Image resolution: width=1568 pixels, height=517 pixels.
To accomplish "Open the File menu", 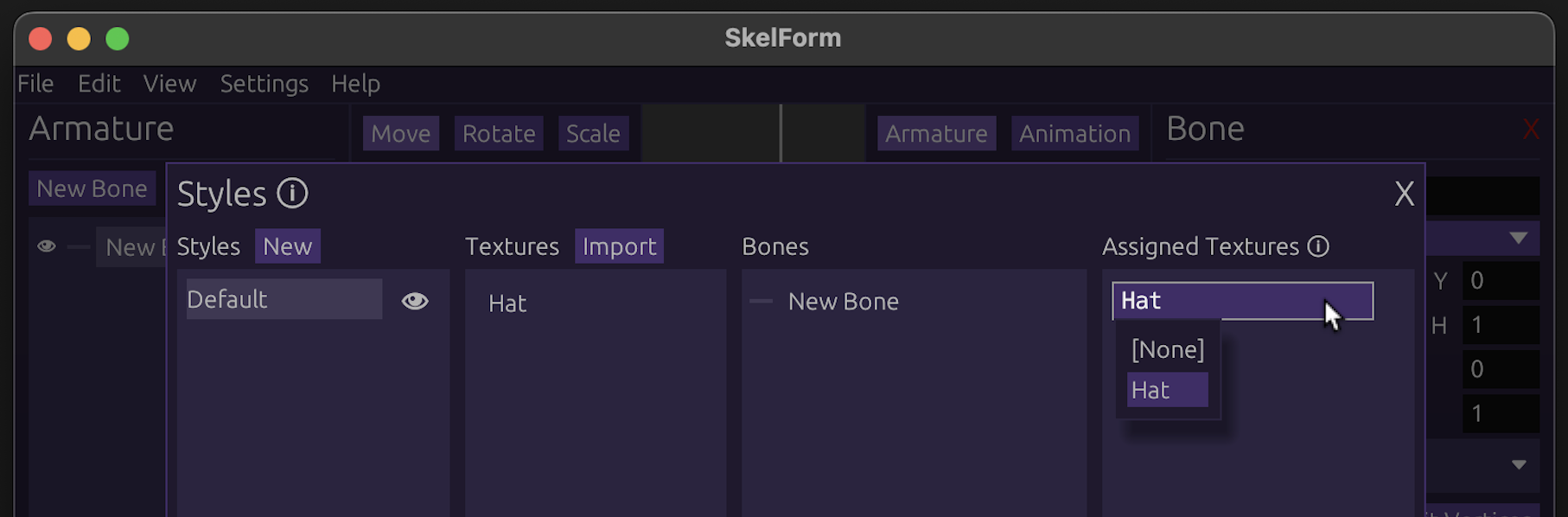I will click(35, 83).
